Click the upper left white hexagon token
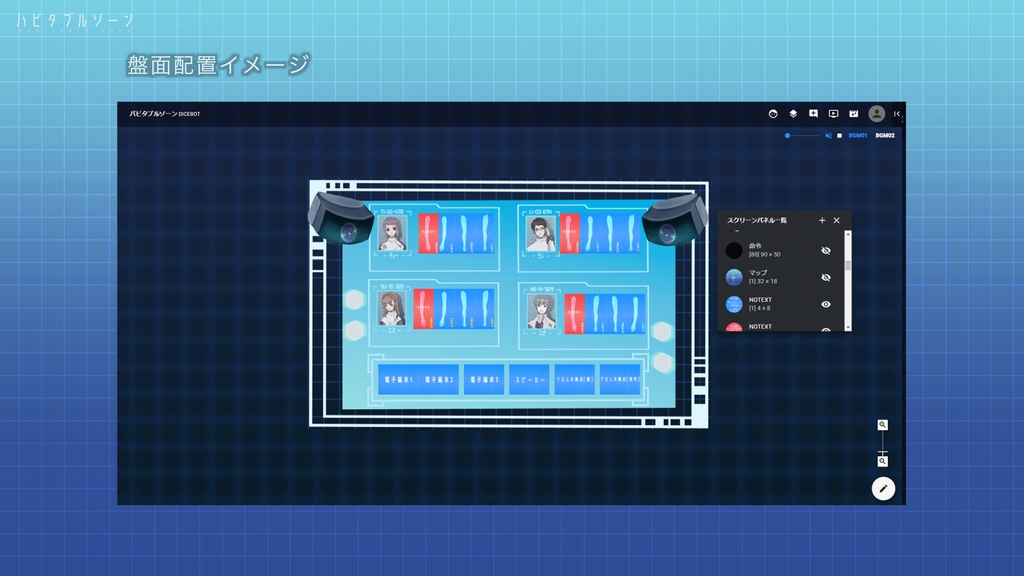The image size is (1024, 576). 355,300
